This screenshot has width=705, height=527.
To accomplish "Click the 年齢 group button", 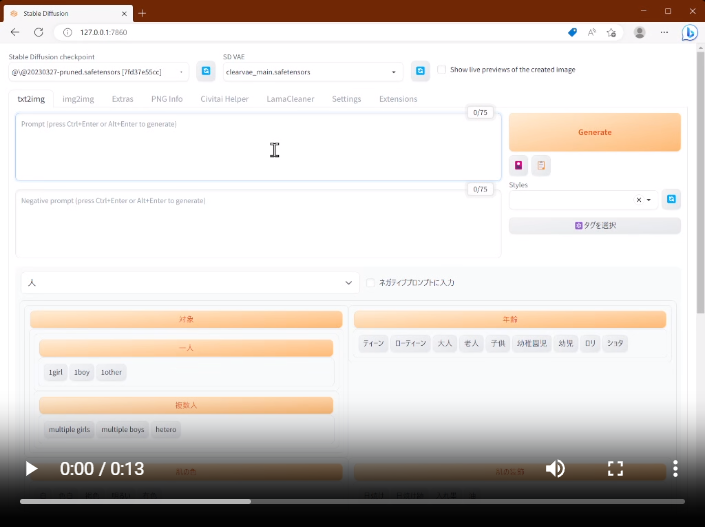I will point(510,319).
